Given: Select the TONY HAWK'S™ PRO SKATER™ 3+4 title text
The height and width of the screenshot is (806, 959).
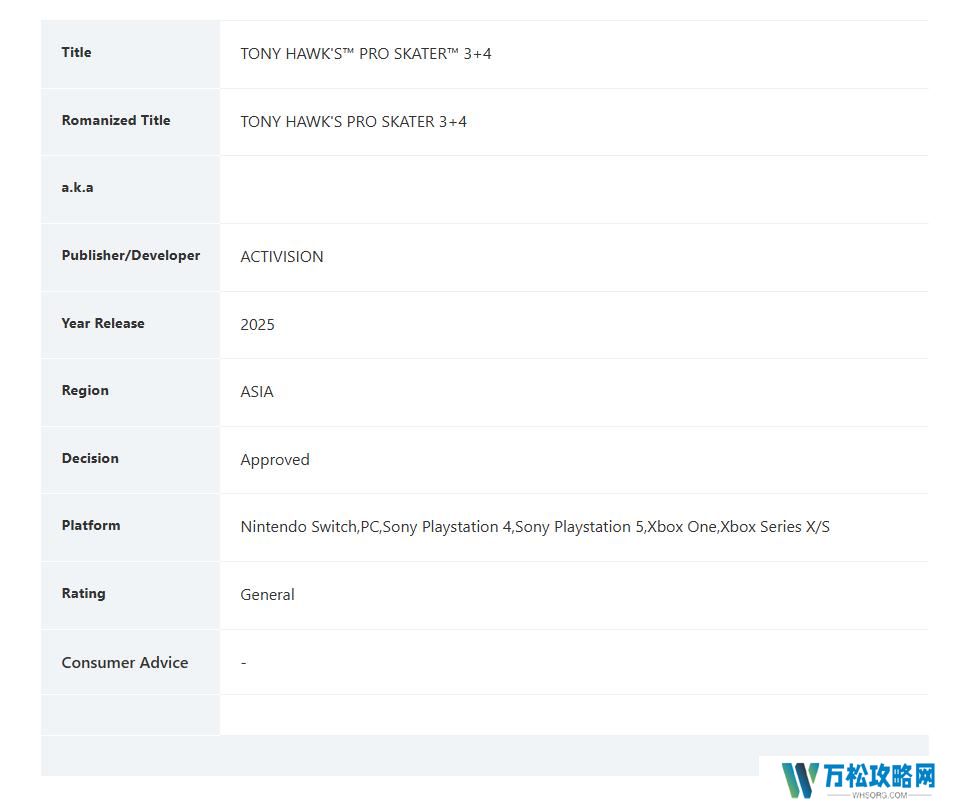Looking at the screenshot, I should pyautogui.click(x=366, y=54).
